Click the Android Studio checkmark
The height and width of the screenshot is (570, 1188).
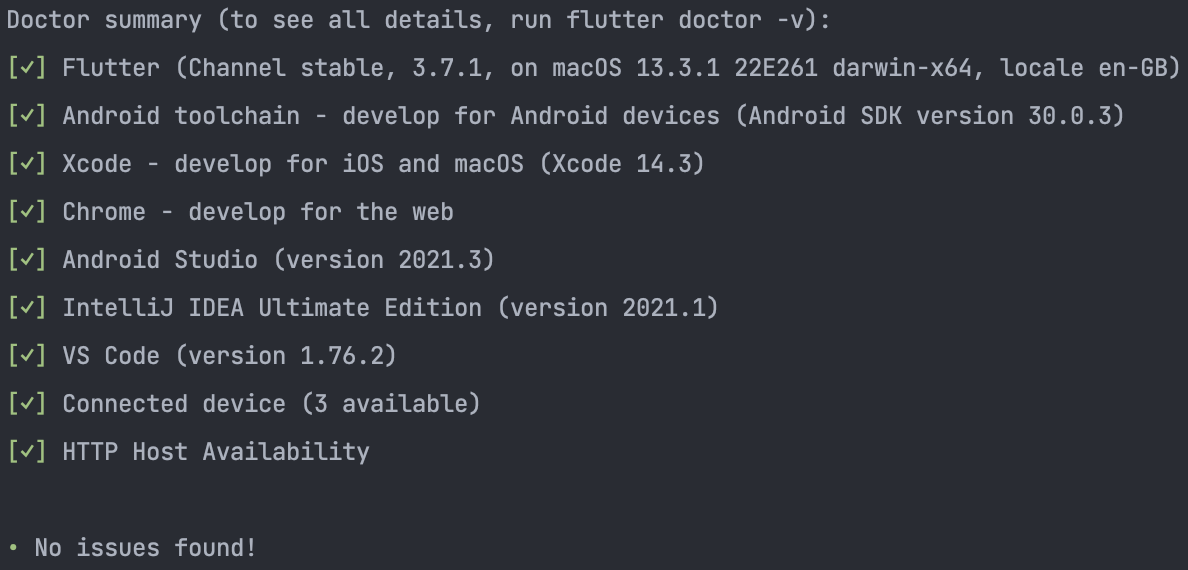[26, 260]
